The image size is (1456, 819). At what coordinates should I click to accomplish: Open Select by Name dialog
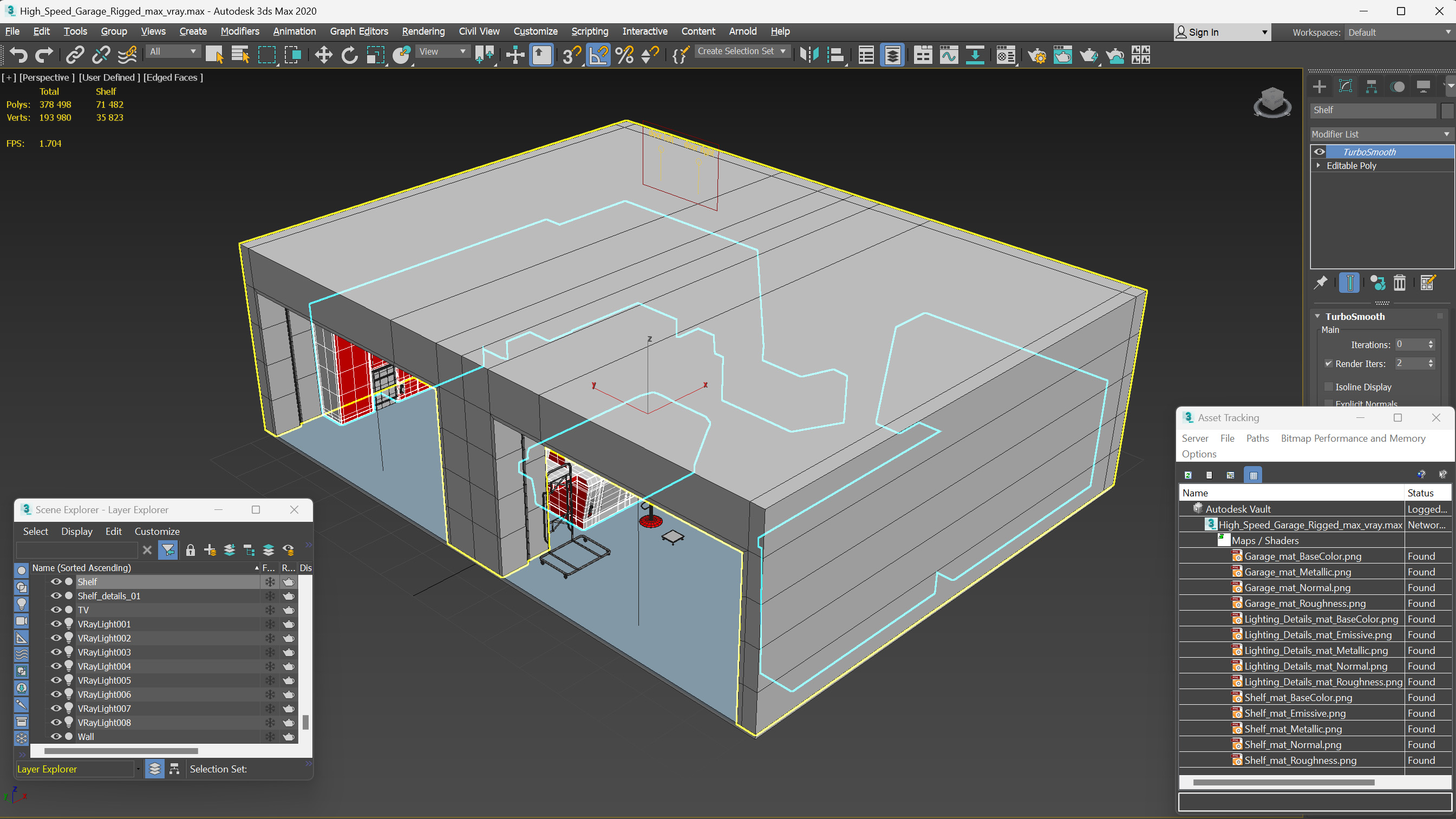coord(240,55)
